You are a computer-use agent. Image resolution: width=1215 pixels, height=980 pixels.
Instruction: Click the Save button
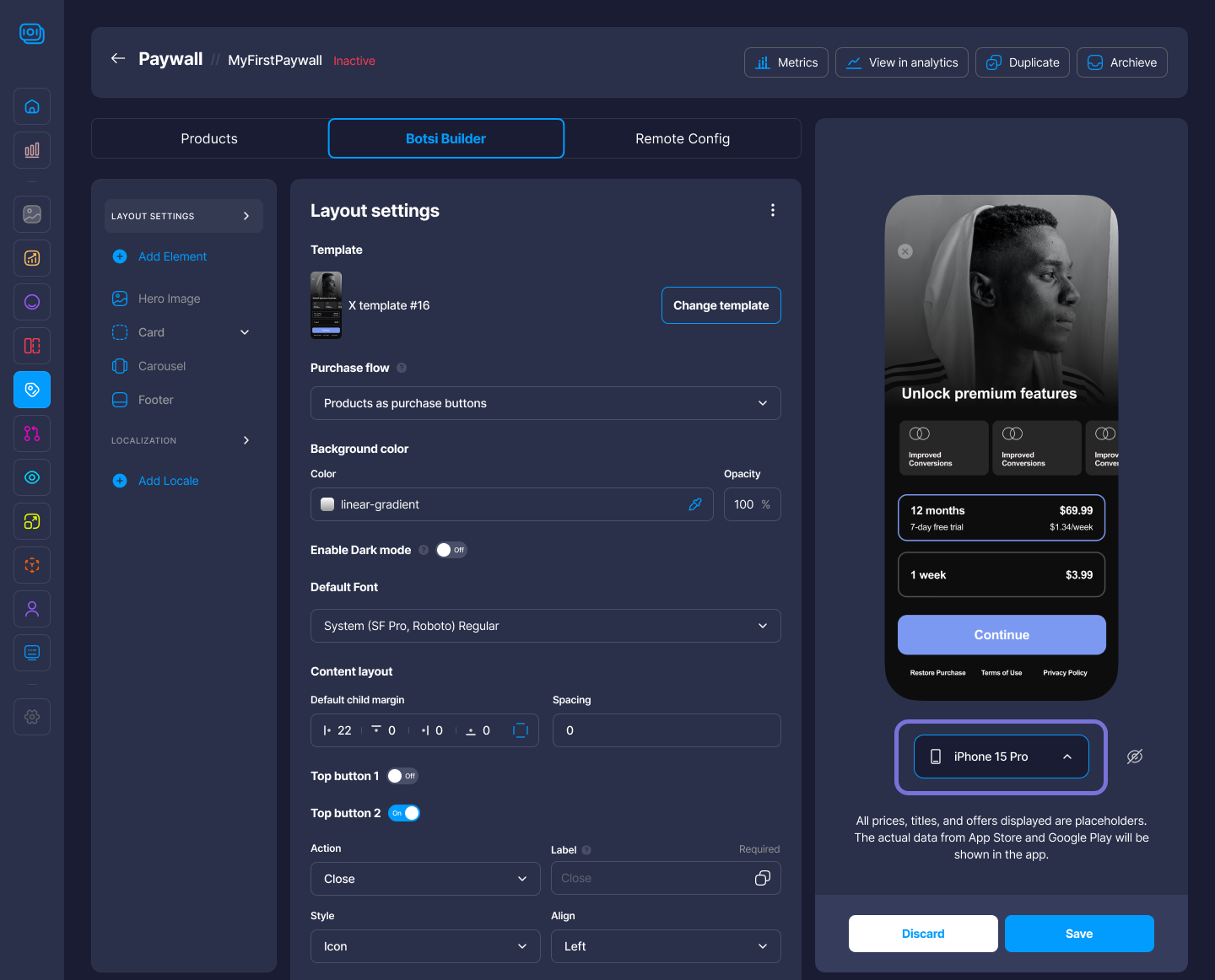click(x=1078, y=934)
